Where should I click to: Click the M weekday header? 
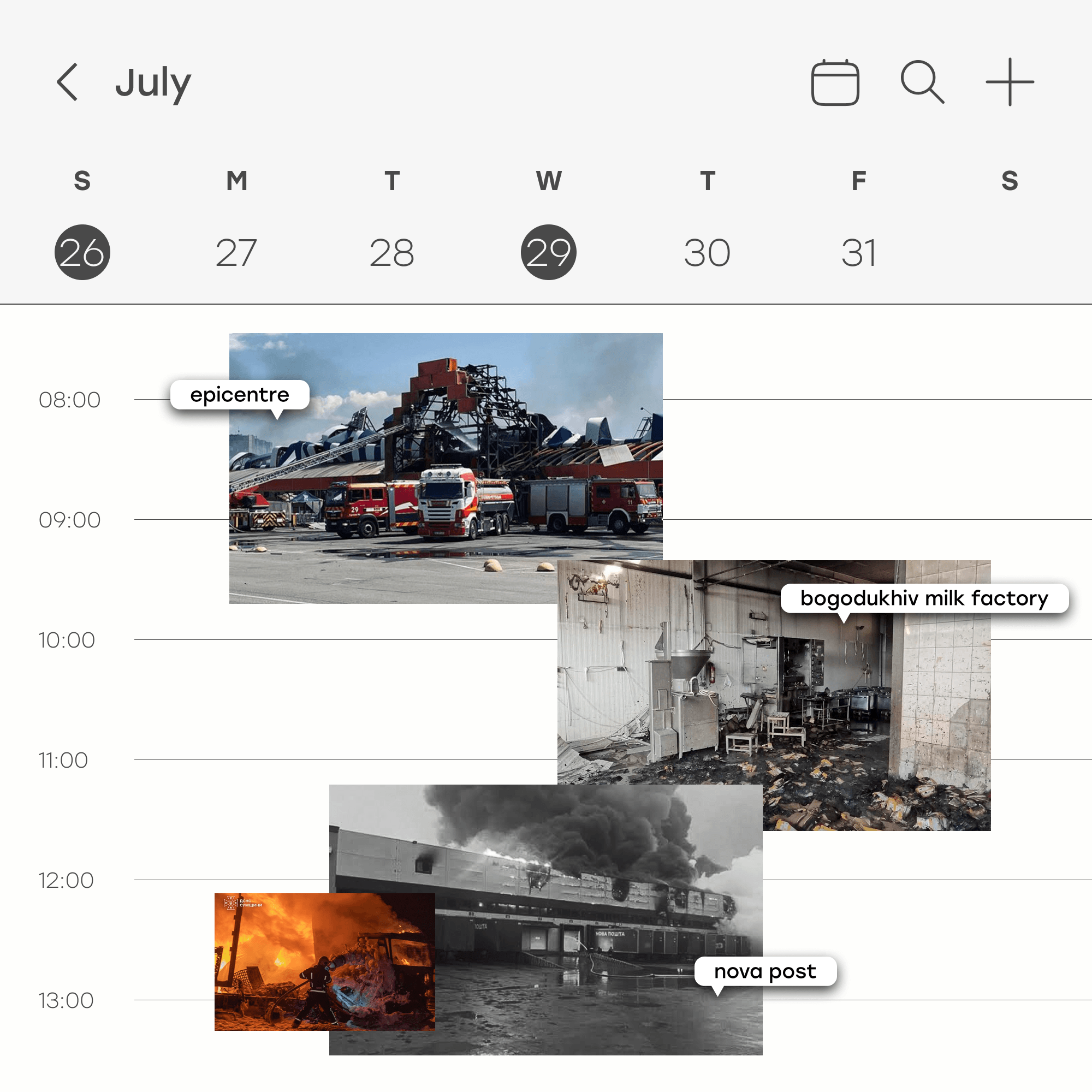(236, 181)
